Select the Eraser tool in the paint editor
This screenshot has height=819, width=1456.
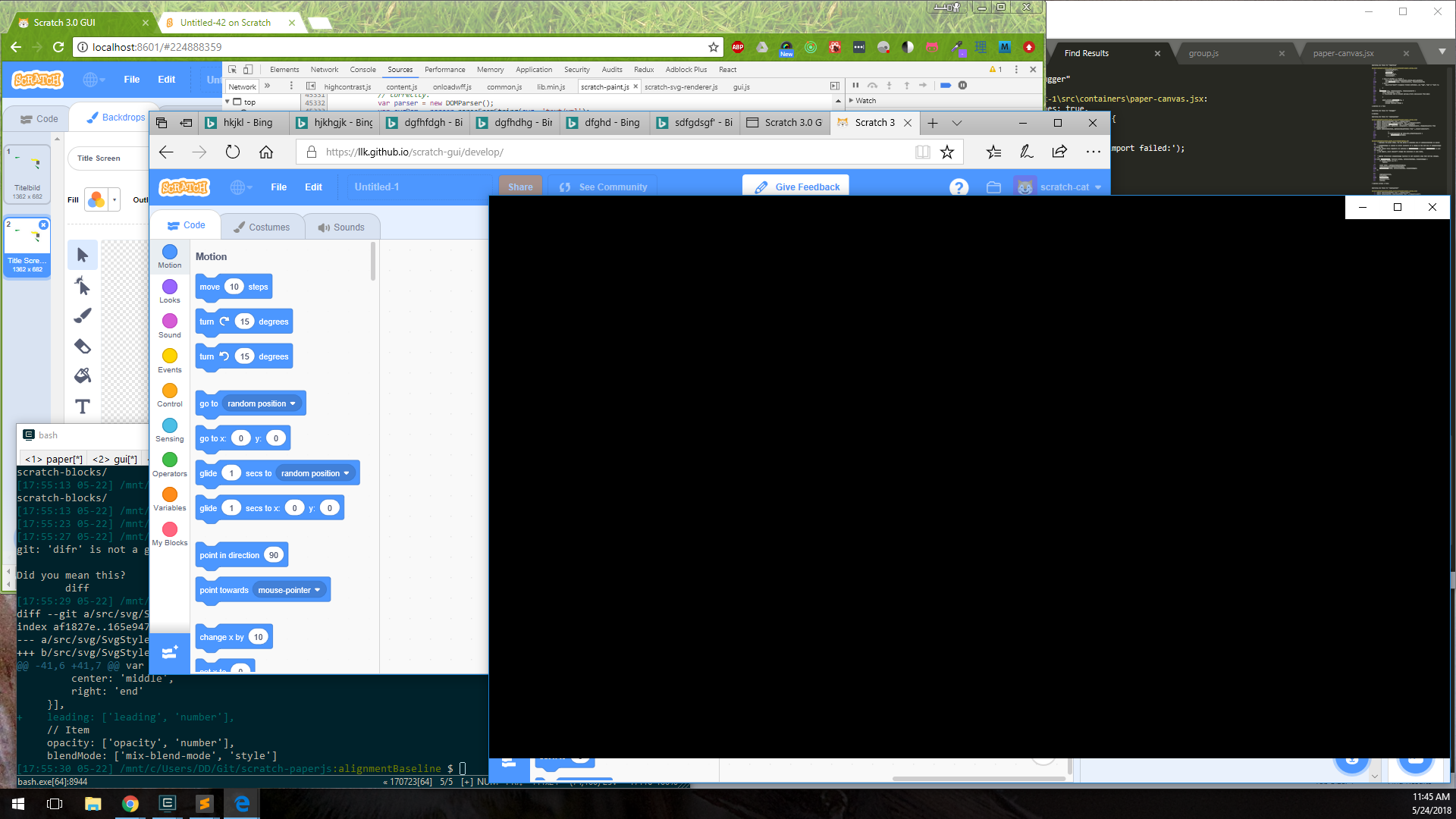point(82,346)
